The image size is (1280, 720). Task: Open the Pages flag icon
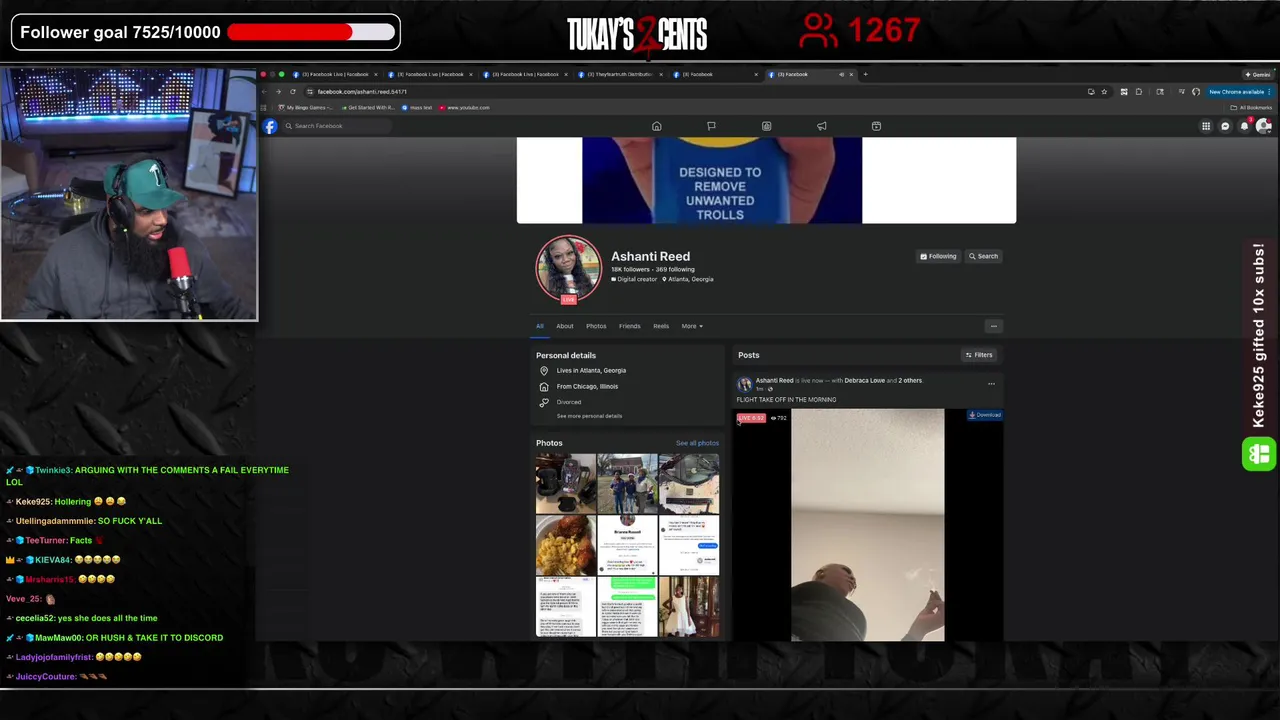(711, 126)
